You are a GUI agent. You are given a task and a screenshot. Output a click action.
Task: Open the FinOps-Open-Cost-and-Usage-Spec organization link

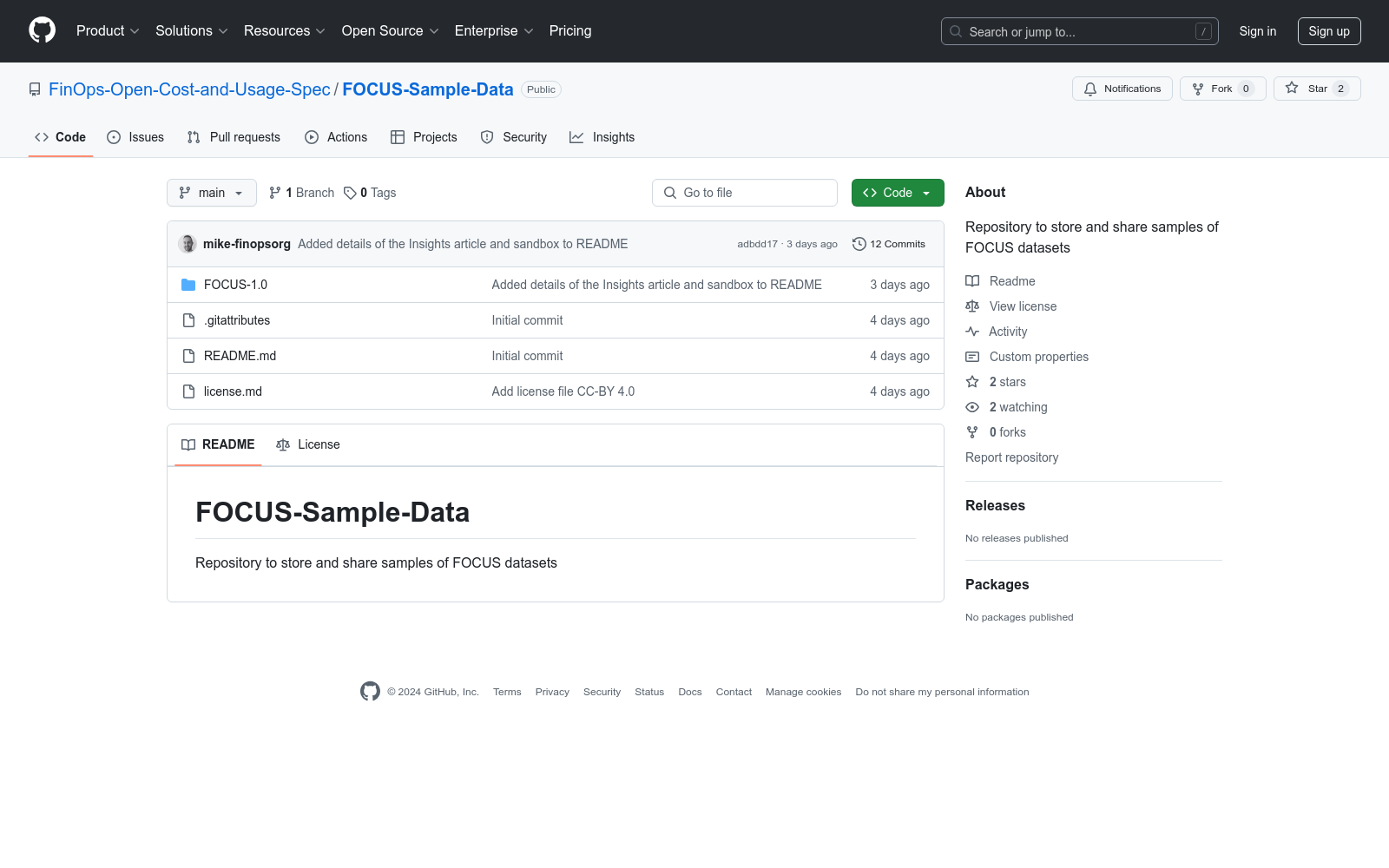pos(189,89)
